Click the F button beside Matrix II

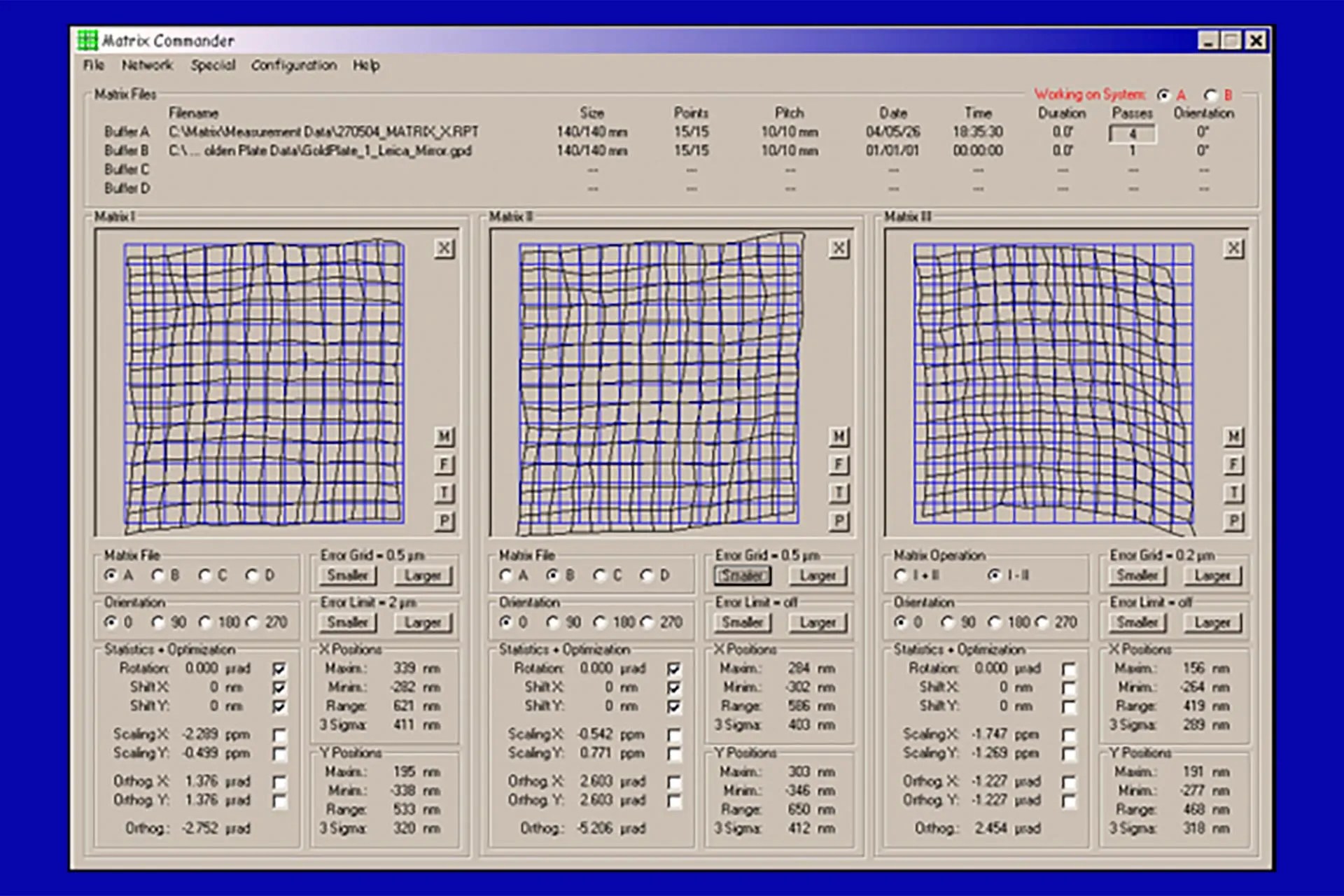tap(839, 465)
